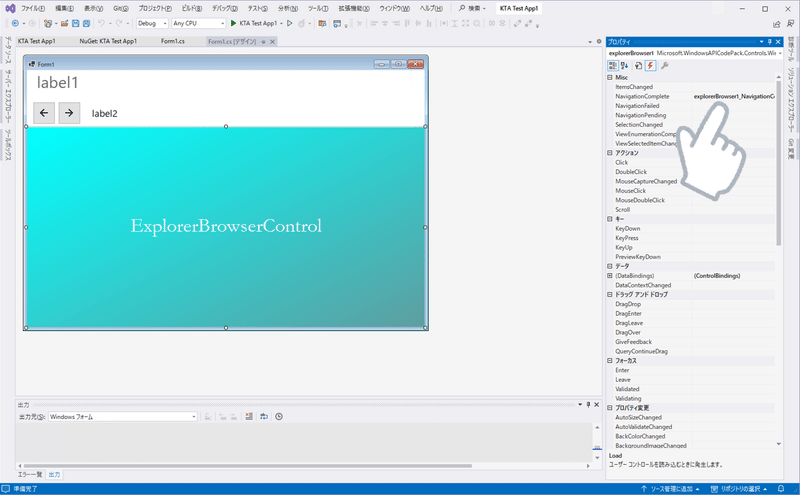The image size is (800, 495).
Task: Click Start Without Debugging outline play icon
Action: (289, 23)
